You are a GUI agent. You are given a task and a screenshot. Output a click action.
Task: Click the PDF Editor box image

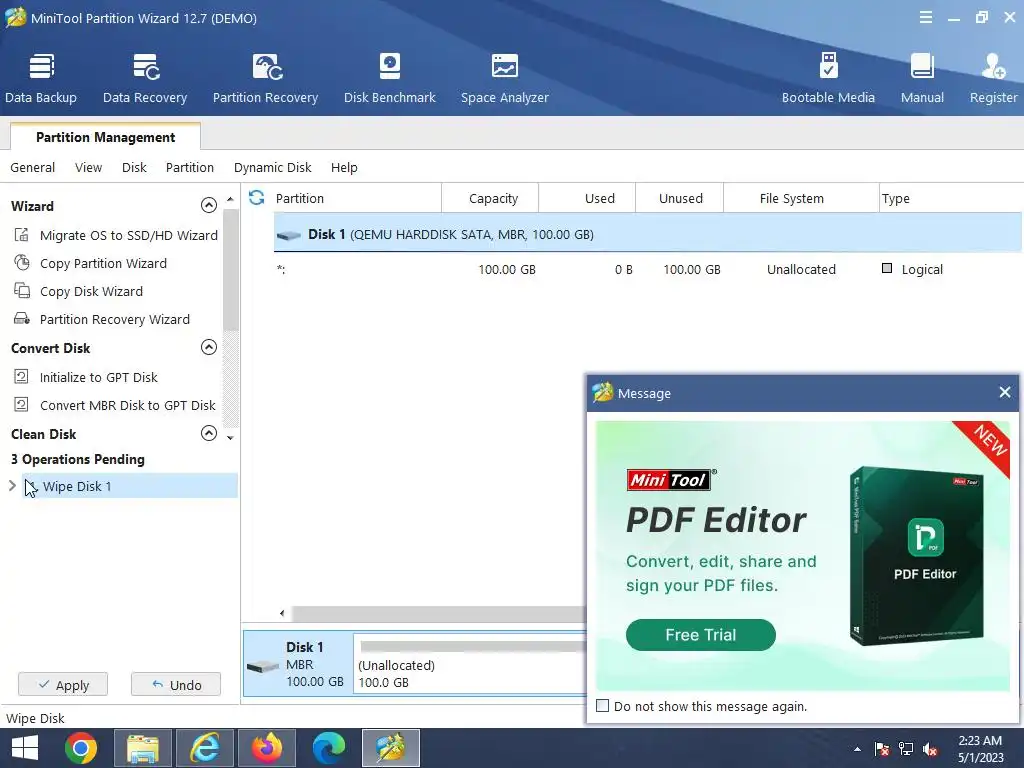point(916,556)
